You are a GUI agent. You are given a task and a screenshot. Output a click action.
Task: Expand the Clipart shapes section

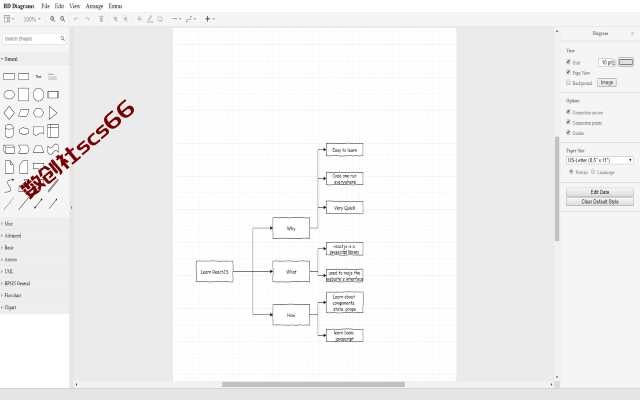click(x=34, y=307)
